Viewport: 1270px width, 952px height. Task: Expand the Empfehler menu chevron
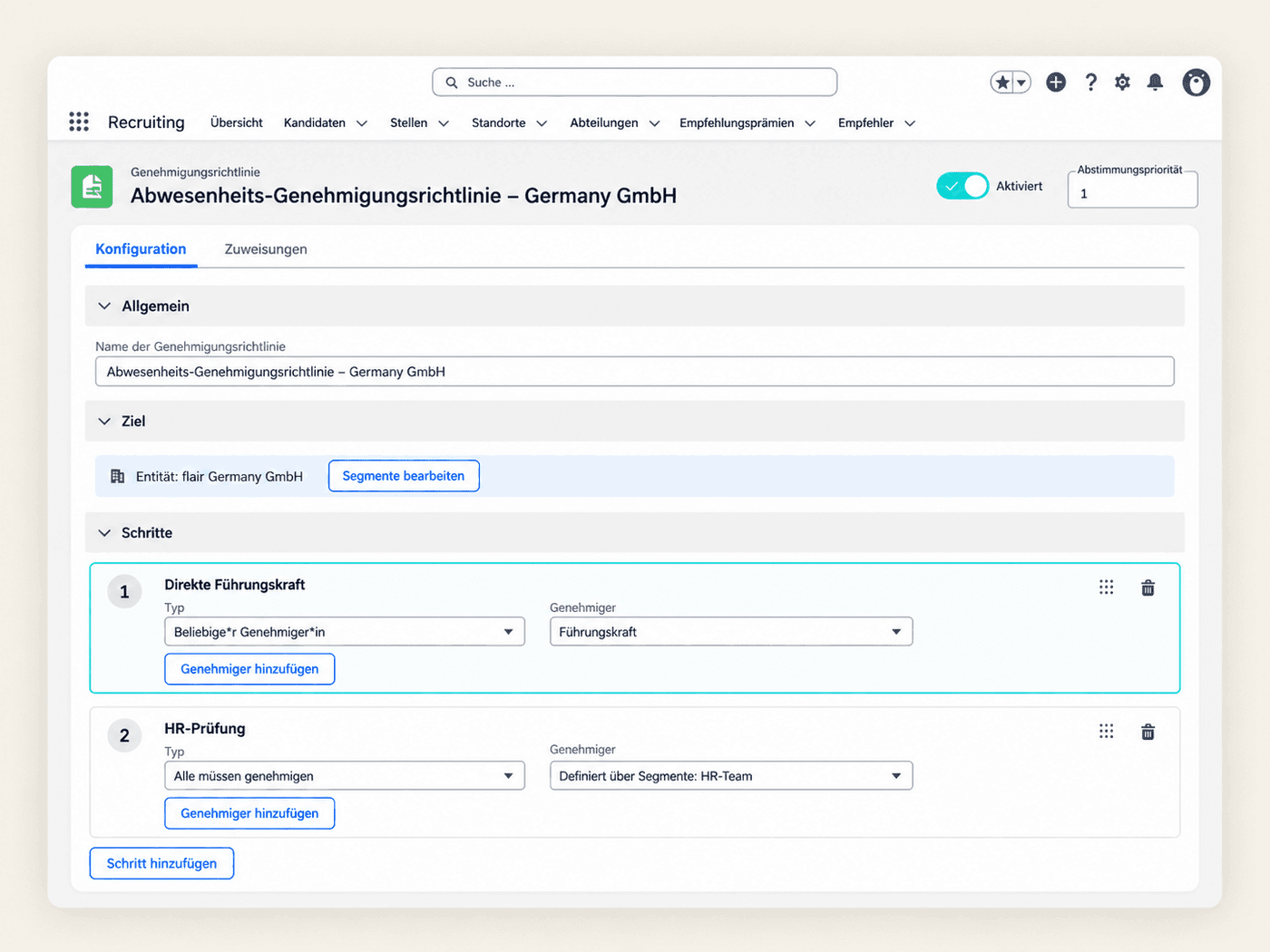tap(910, 123)
